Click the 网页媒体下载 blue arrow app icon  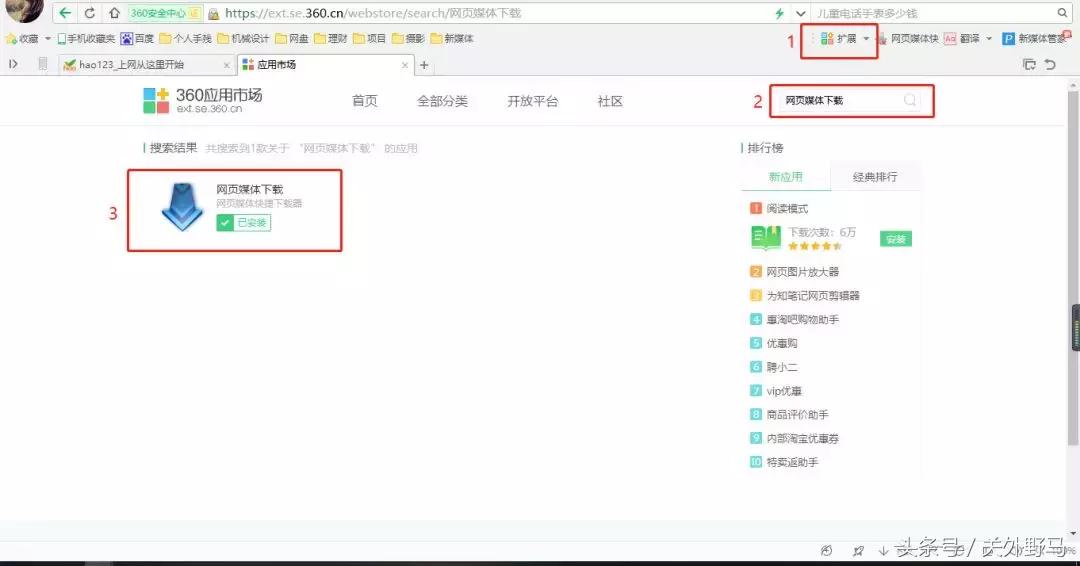point(182,207)
